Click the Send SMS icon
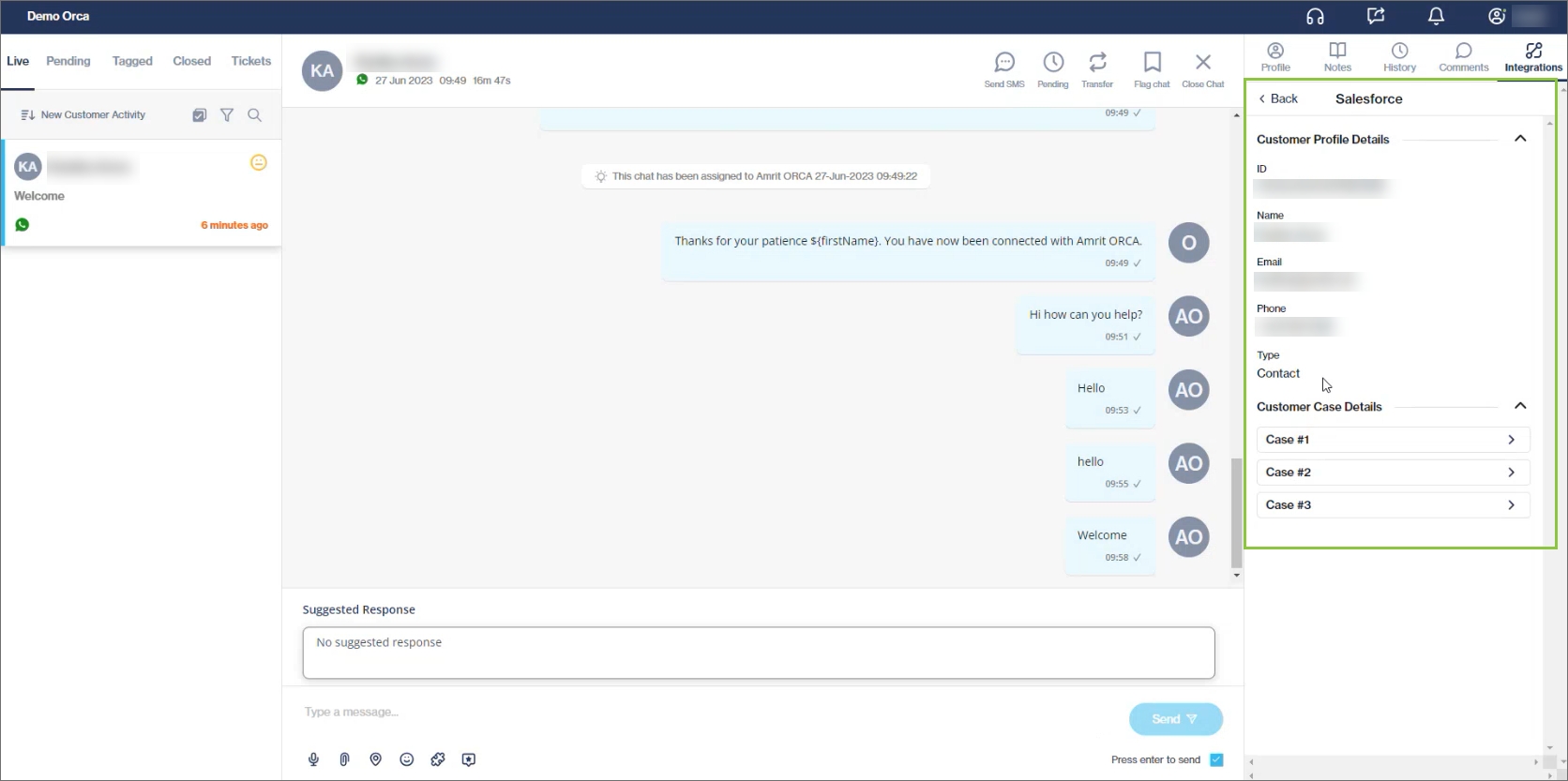This screenshot has height=781, width=1568. pyautogui.click(x=1003, y=63)
